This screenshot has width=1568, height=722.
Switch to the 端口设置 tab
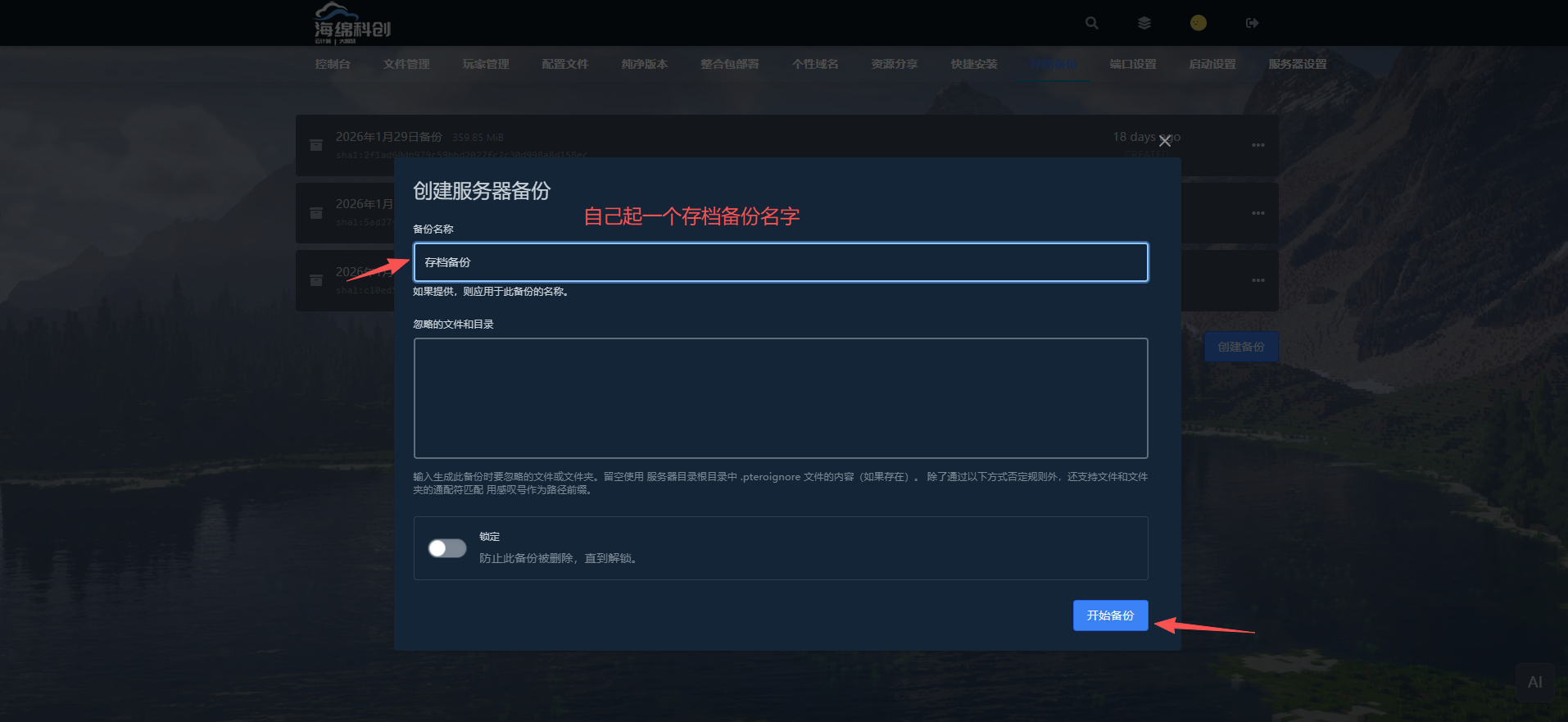1132,64
